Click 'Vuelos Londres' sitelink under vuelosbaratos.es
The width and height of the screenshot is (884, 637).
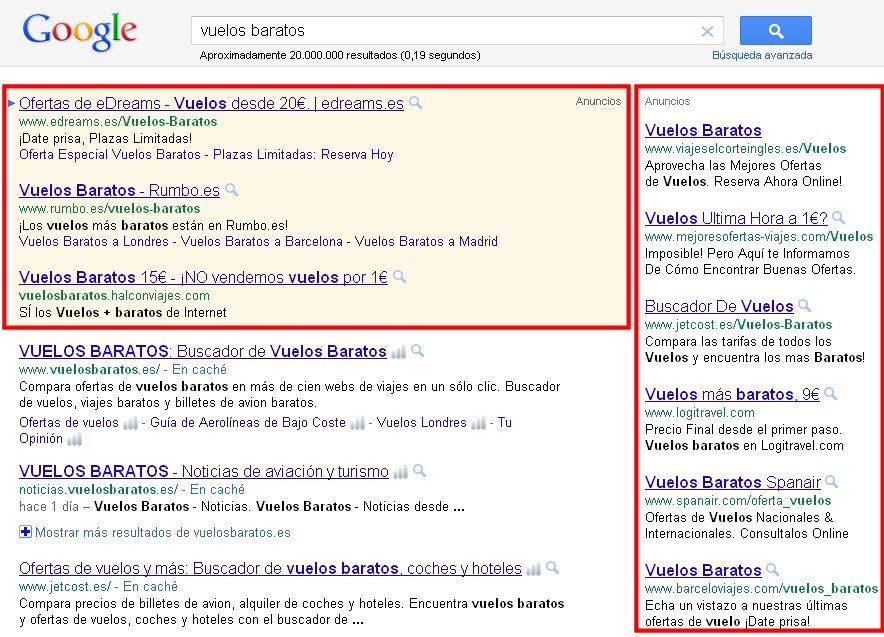(x=422, y=423)
